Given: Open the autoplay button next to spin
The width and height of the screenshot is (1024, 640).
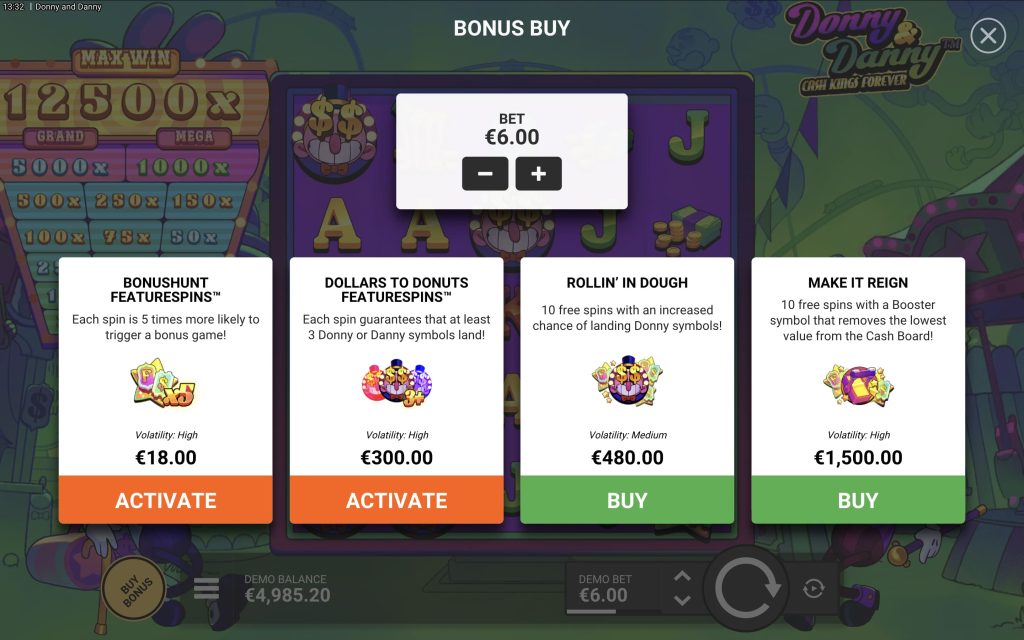Looking at the screenshot, I should point(813,588).
